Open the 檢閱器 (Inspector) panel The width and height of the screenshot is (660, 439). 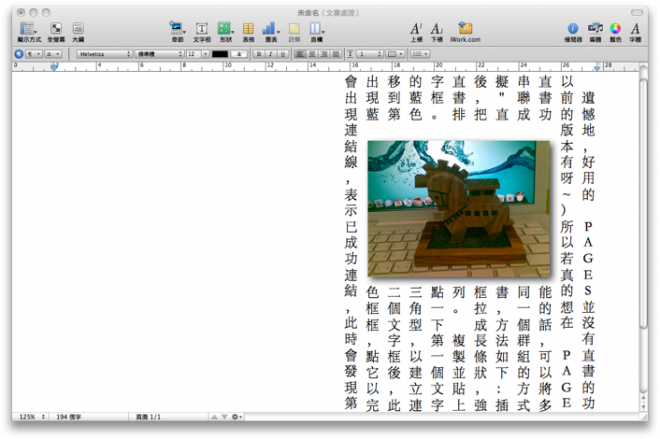573,29
